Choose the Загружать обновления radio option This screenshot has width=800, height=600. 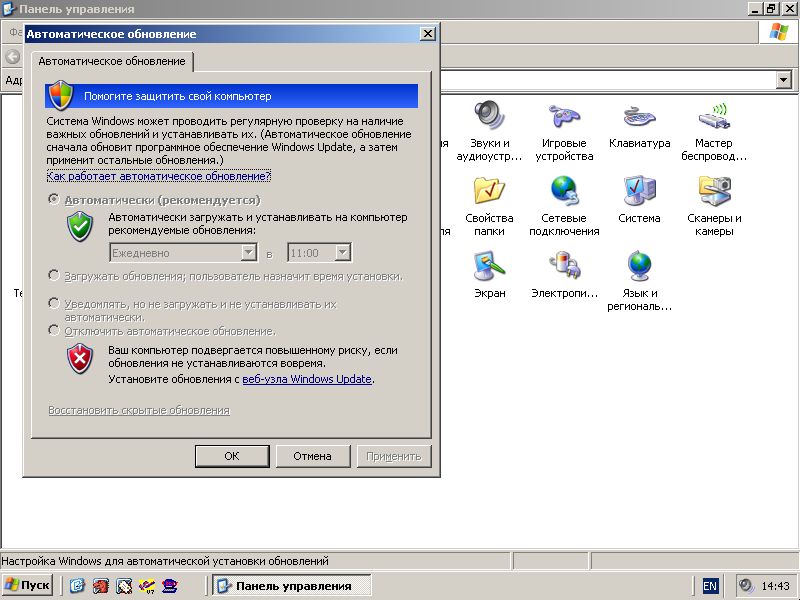[54, 275]
